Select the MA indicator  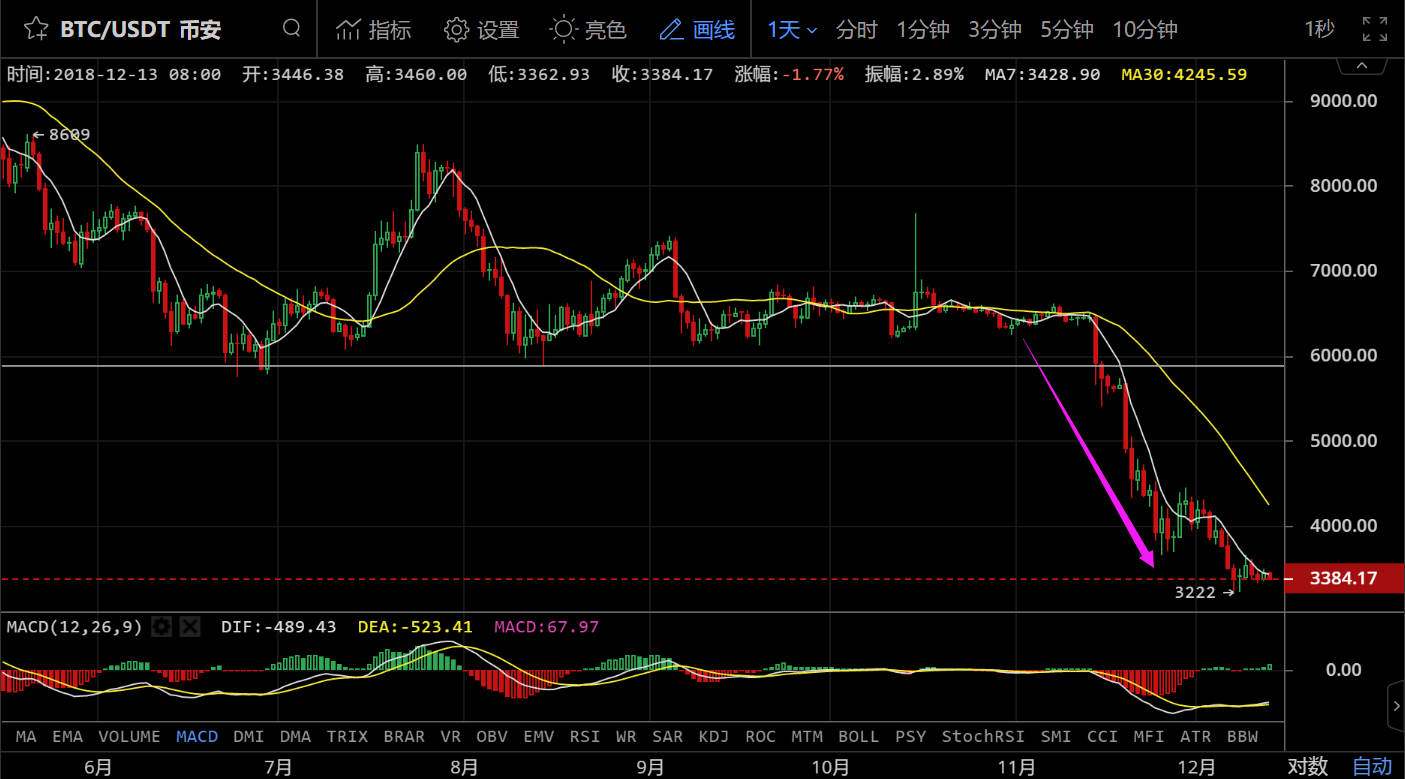pyautogui.click(x=26, y=737)
